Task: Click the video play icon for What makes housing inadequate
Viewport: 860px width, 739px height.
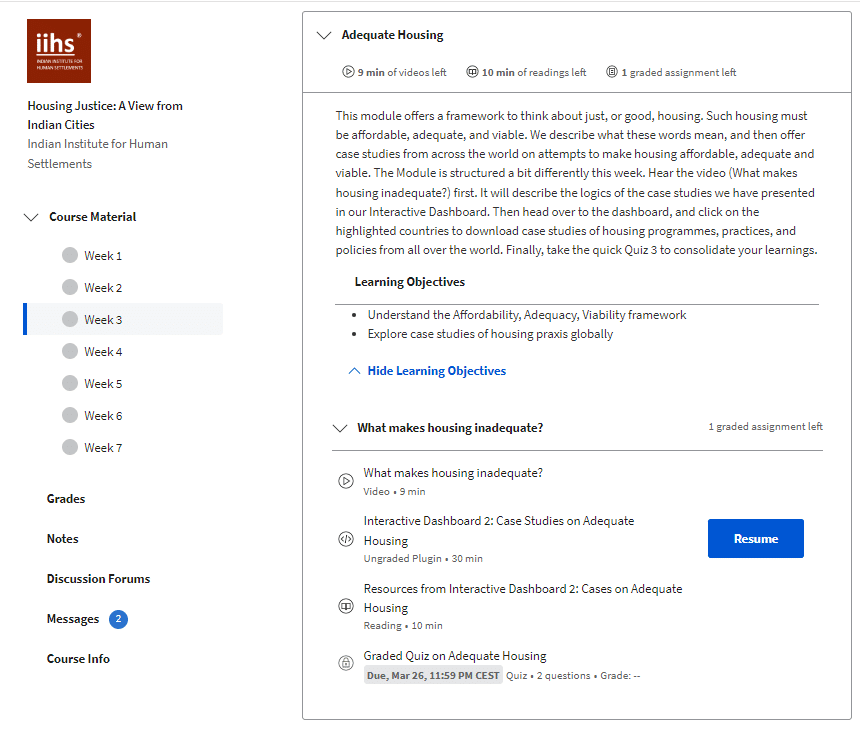Action: [346, 481]
